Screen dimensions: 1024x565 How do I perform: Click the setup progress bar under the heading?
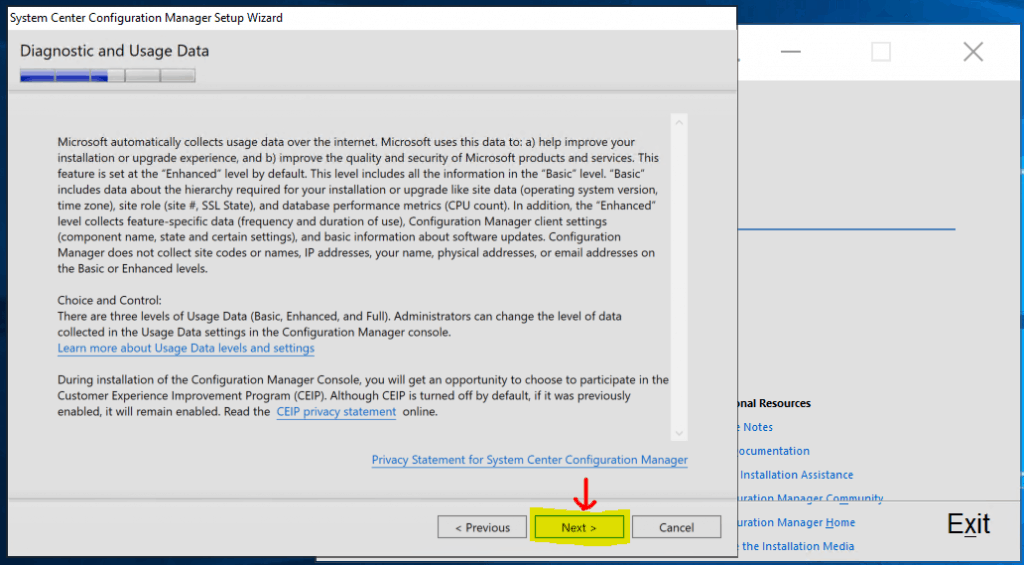(x=108, y=76)
